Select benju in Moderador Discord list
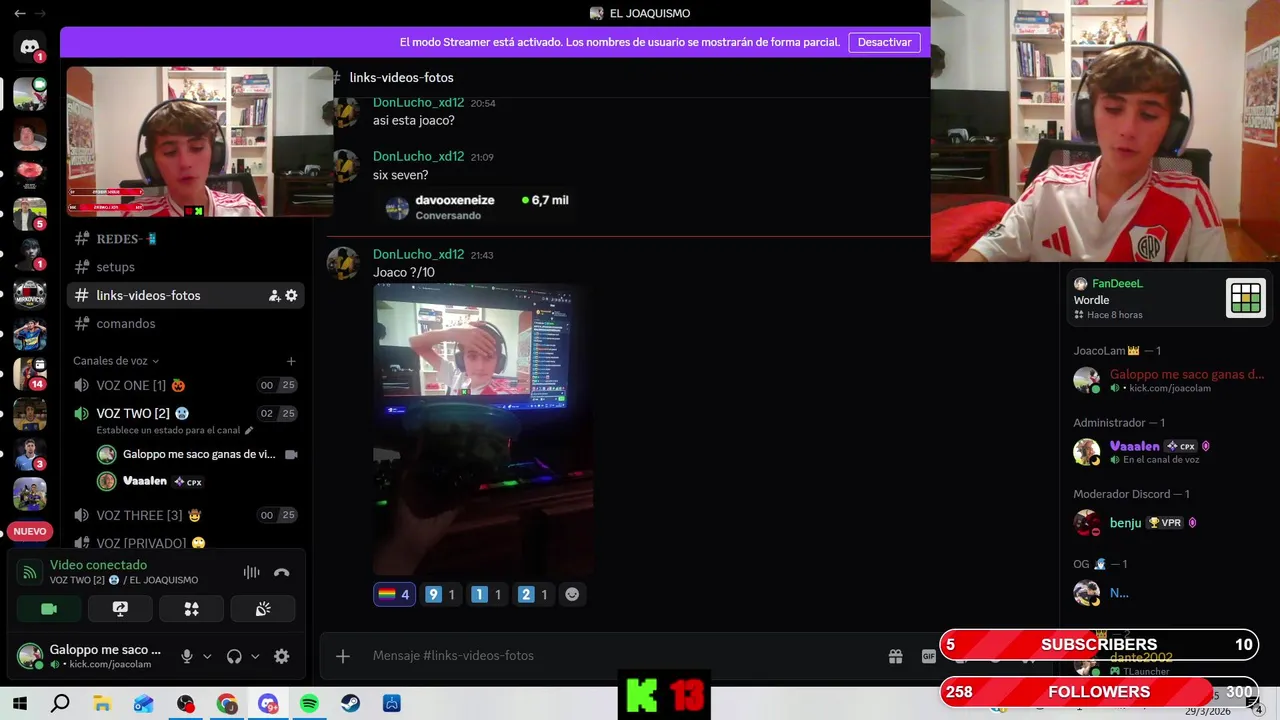The height and width of the screenshot is (720, 1280). click(1168, 523)
